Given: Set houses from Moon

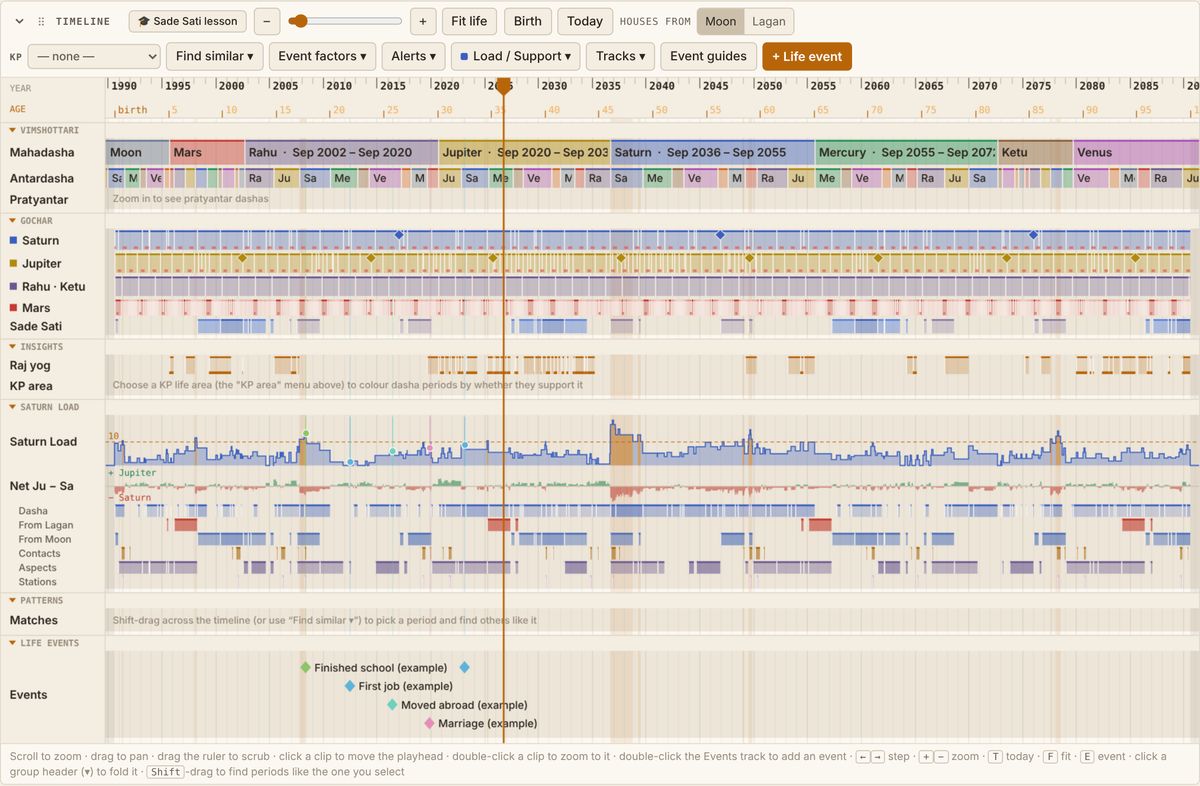Looking at the screenshot, I should [x=720, y=21].
